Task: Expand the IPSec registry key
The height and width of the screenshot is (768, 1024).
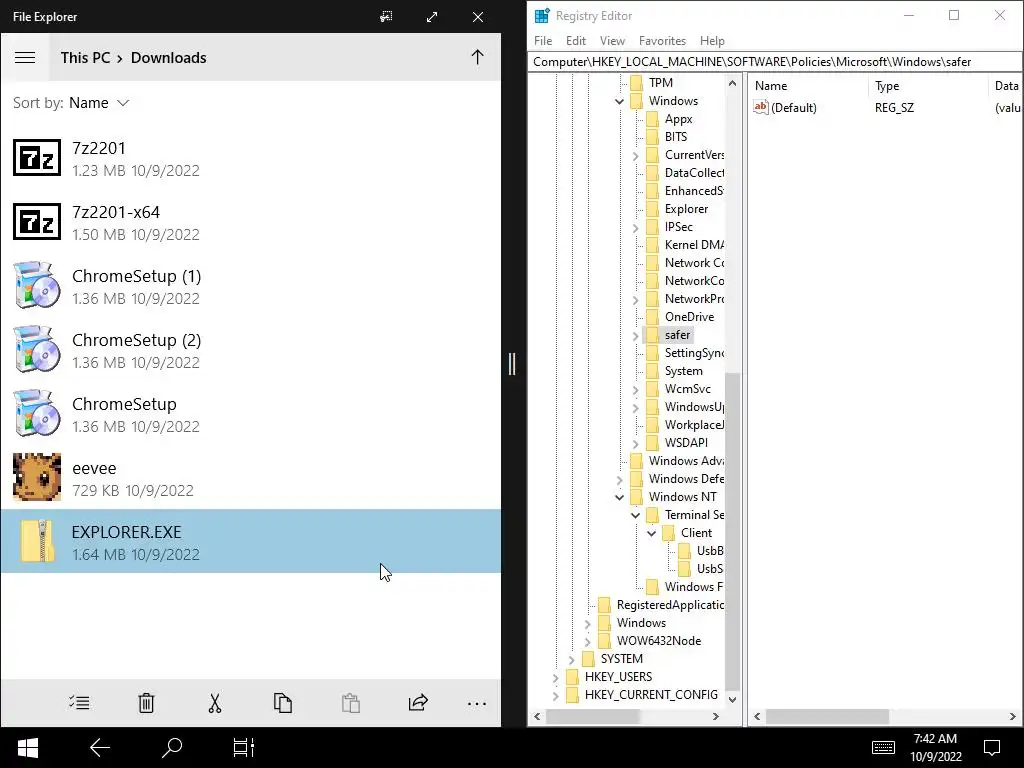Action: [635, 227]
